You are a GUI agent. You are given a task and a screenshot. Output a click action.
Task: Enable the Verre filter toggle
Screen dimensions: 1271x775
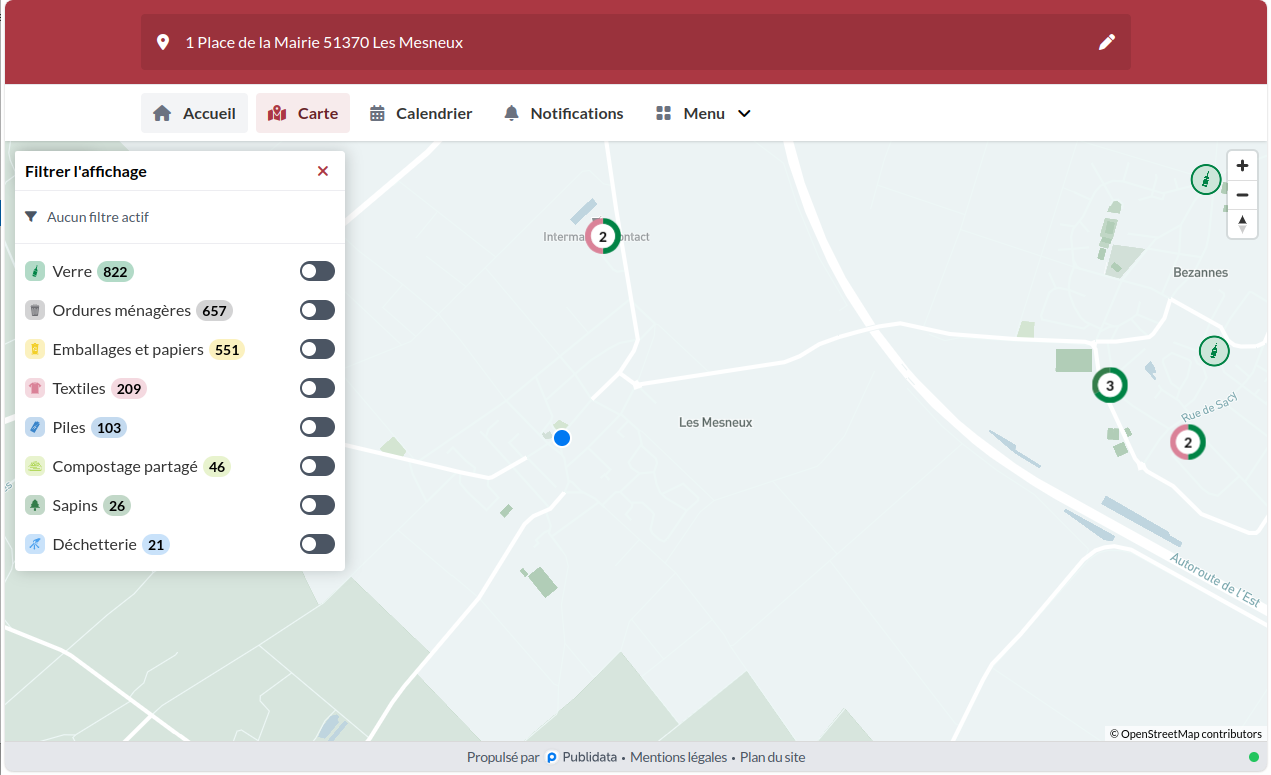(317, 272)
